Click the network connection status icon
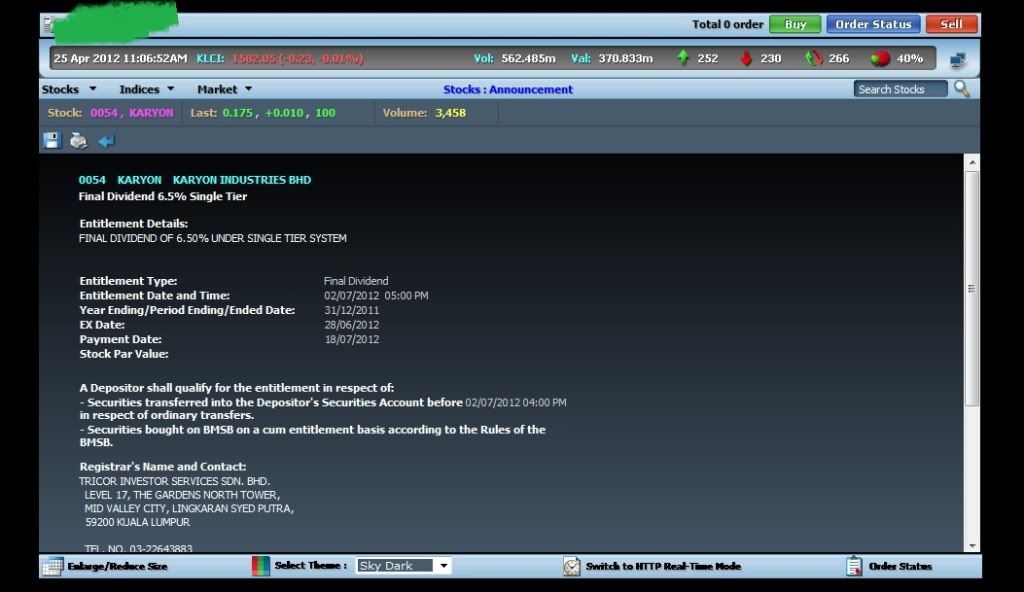The height and width of the screenshot is (592, 1024). (x=957, y=59)
